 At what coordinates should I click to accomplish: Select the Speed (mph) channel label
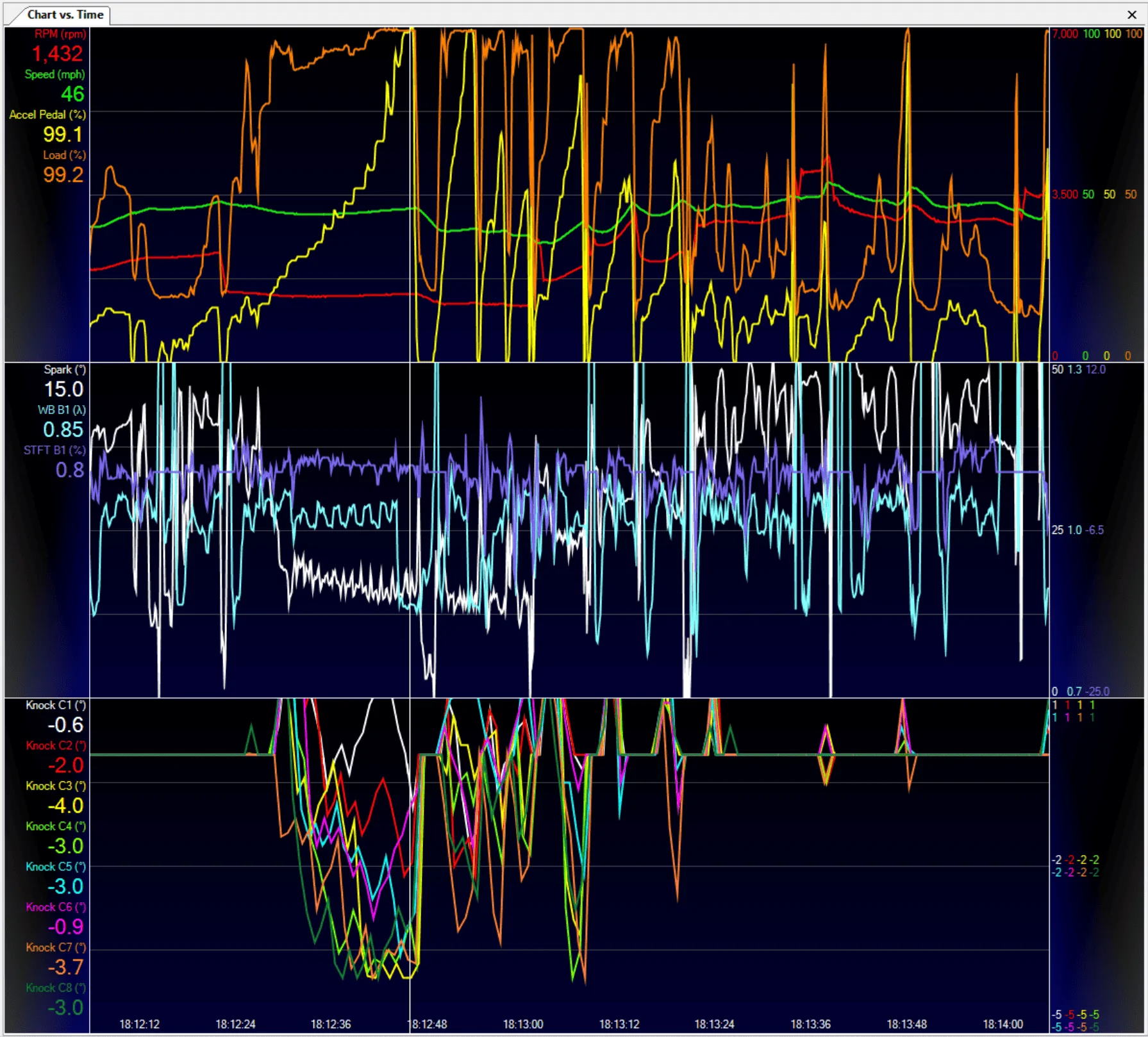[x=54, y=74]
